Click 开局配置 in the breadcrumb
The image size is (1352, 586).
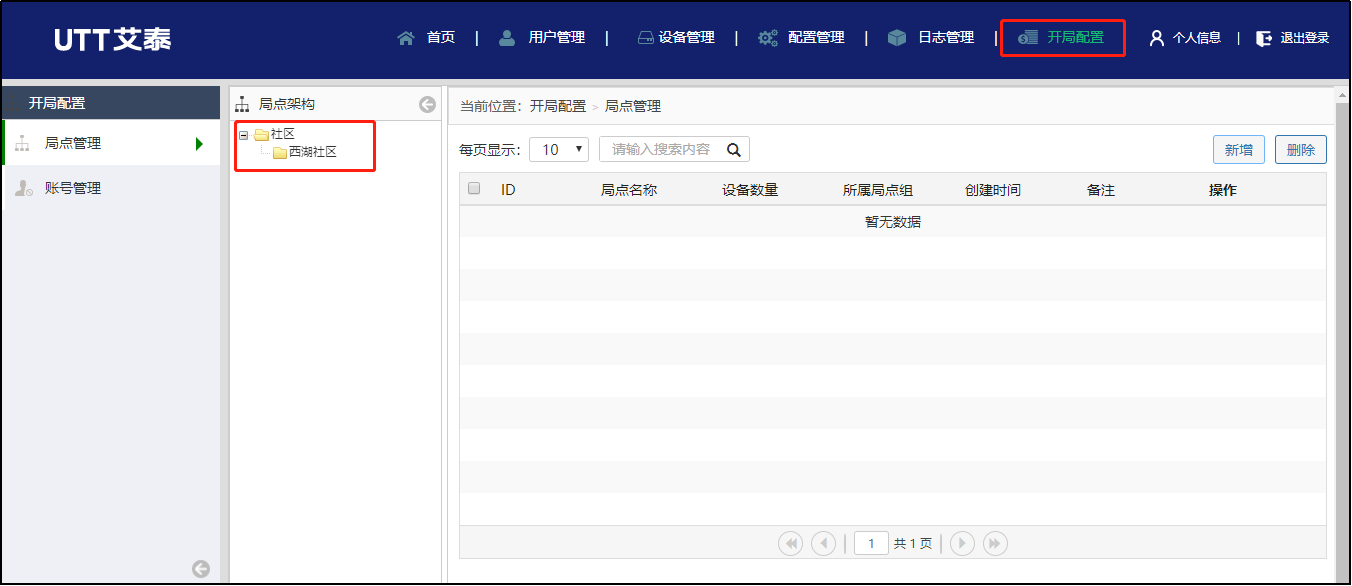(x=558, y=106)
